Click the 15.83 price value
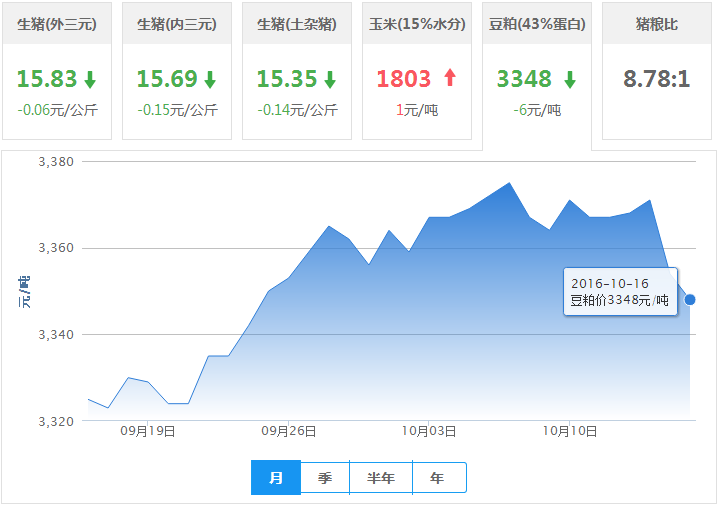 (47, 79)
